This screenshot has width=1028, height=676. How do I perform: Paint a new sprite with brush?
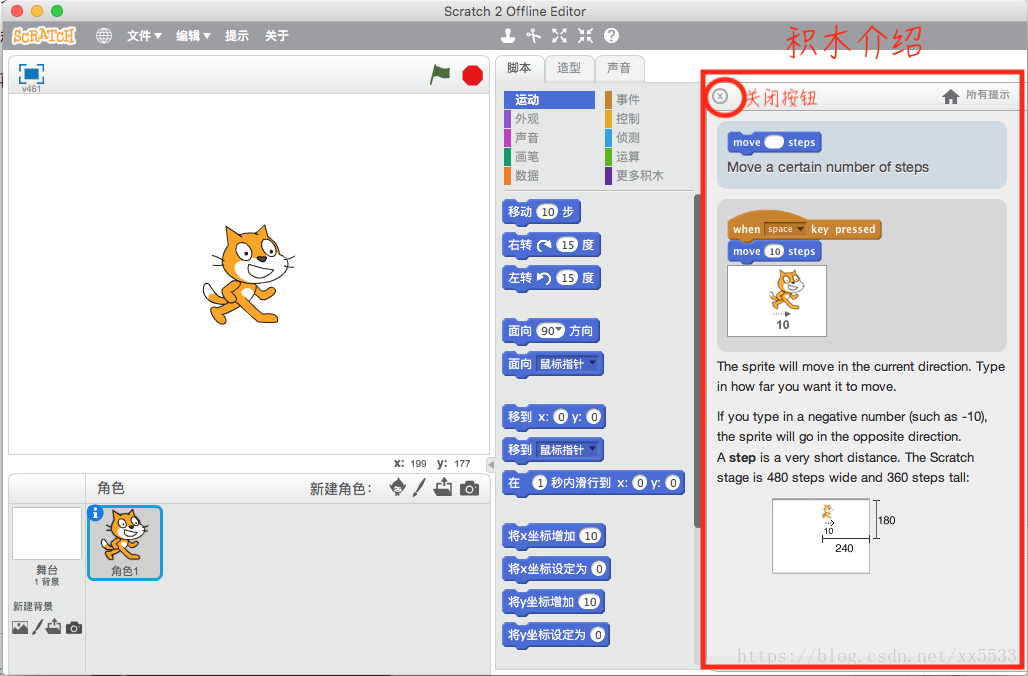[x=420, y=487]
